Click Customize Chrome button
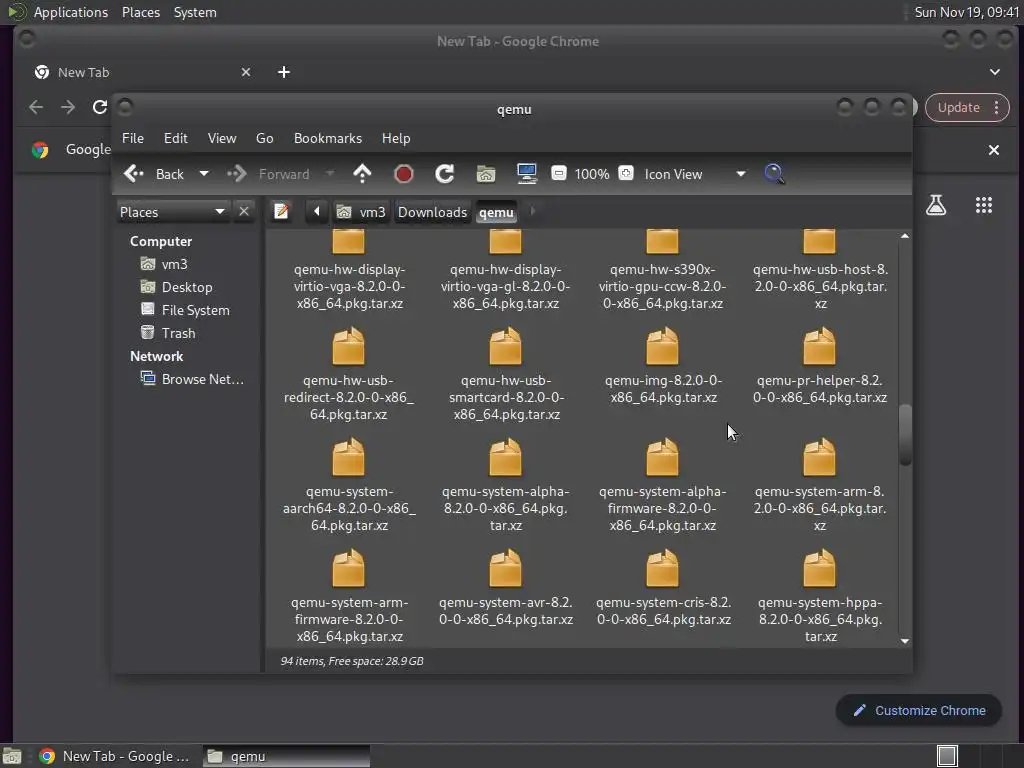Screen dimensions: 1024x768 [919, 711]
